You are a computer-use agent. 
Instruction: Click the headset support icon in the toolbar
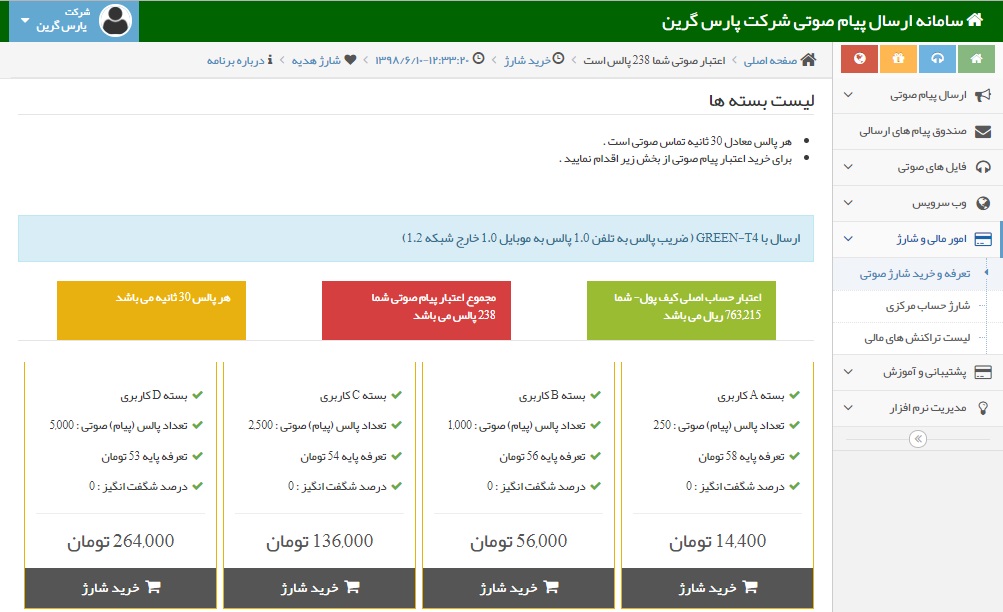tap(936, 59)
